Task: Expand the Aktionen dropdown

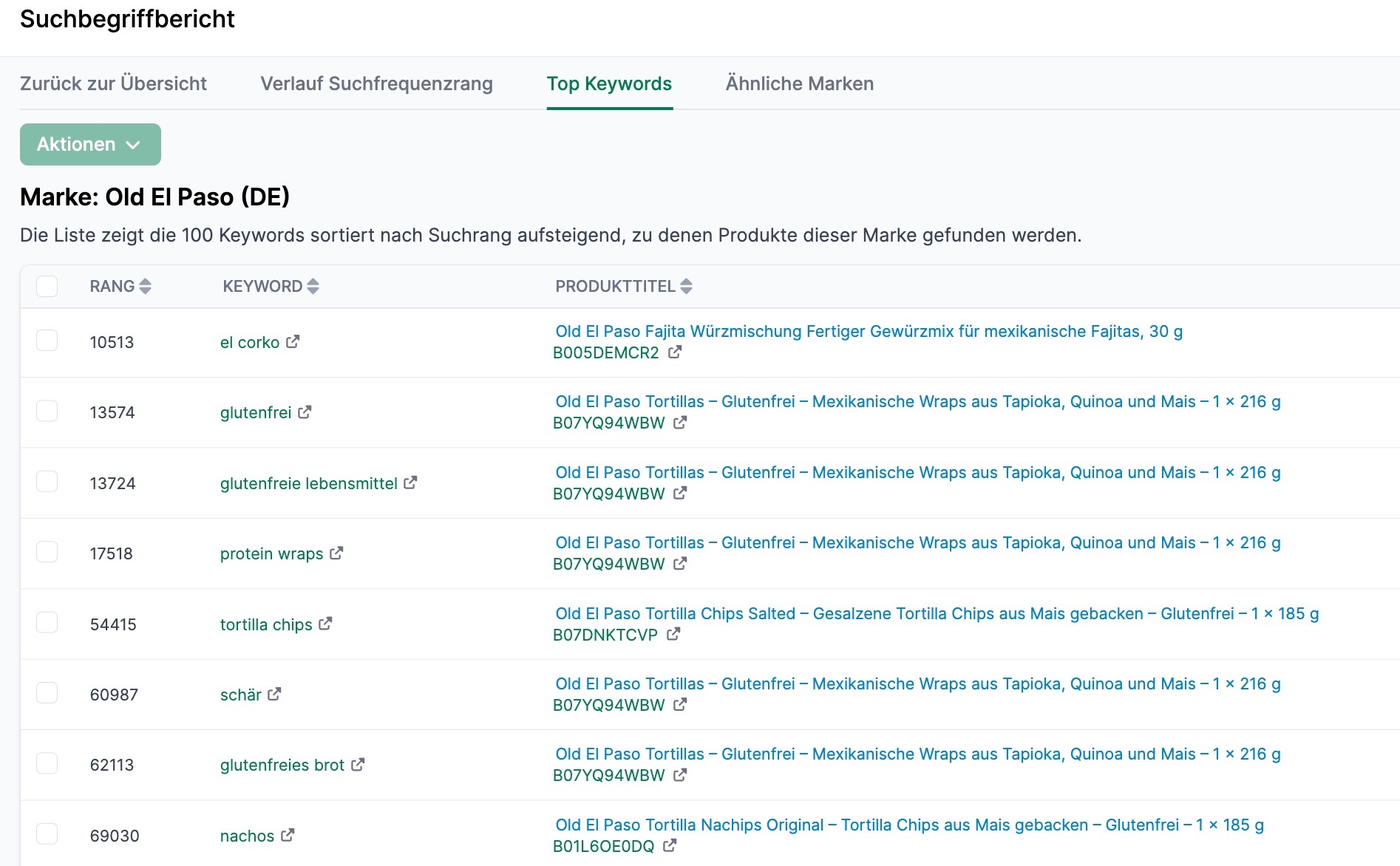Action: click(90, 144)
